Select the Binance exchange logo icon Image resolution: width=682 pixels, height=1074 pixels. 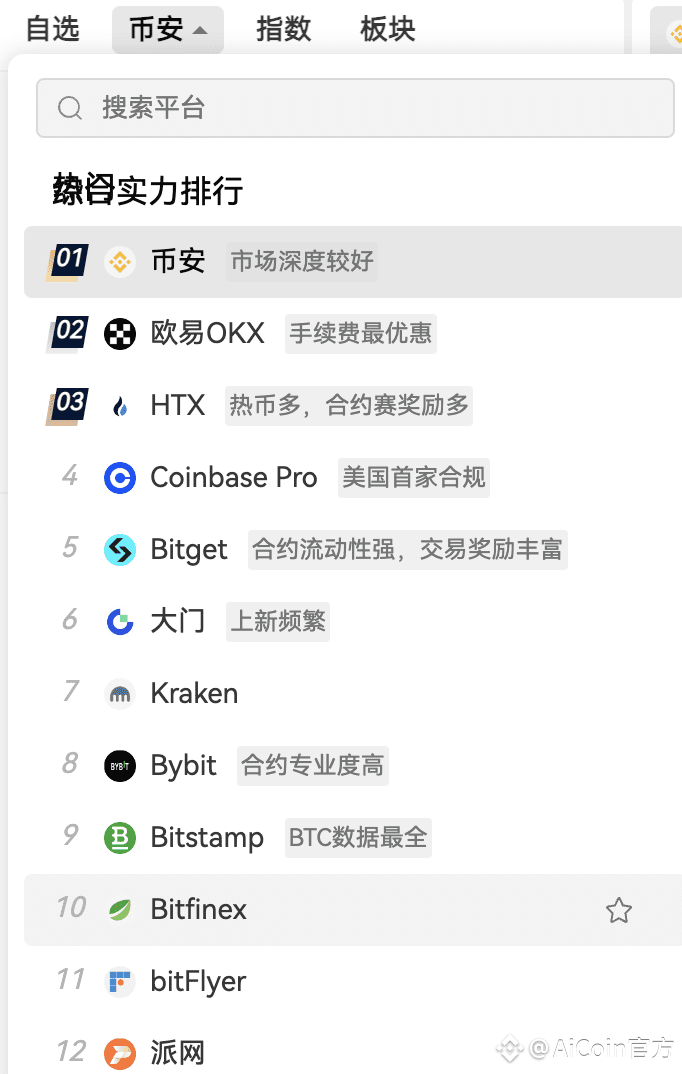pos(120,261)
